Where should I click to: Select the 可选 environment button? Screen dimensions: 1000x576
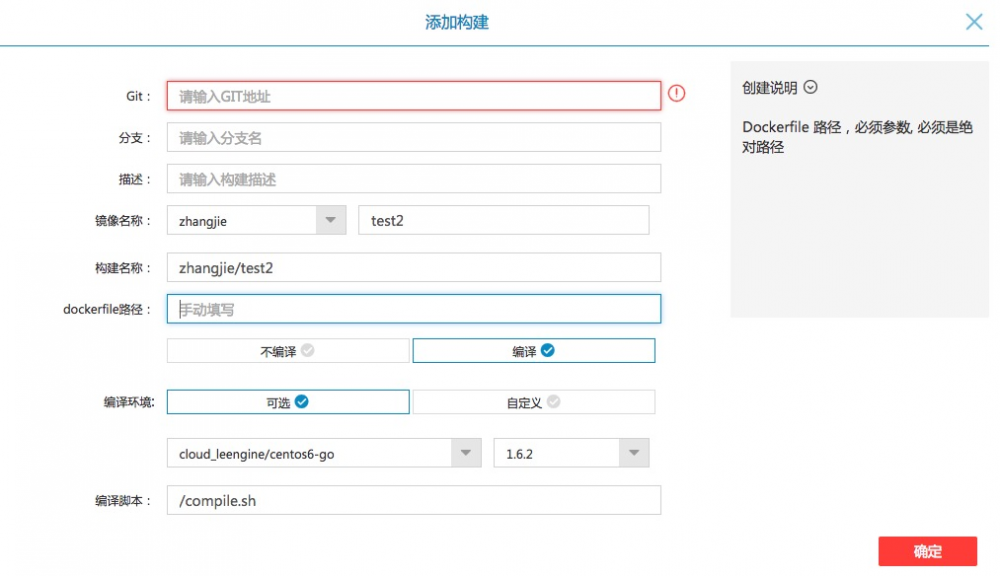point(288,401)
